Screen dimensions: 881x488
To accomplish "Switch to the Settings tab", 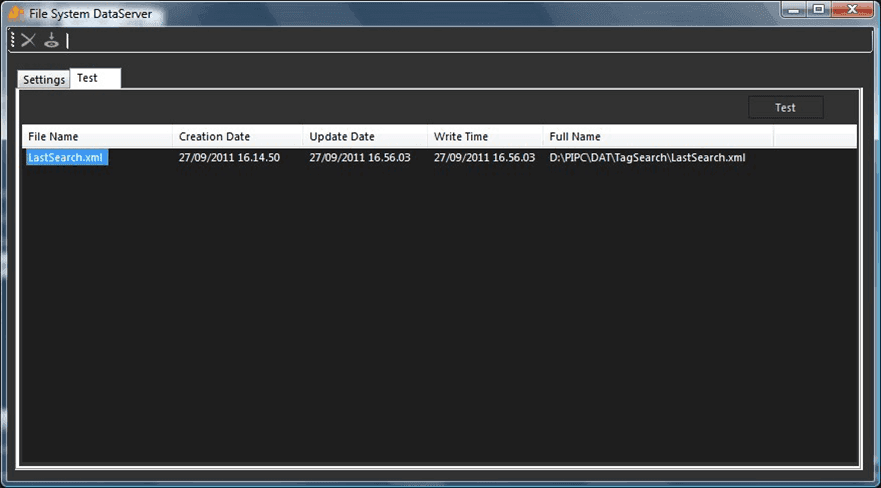I will [44, 80].
